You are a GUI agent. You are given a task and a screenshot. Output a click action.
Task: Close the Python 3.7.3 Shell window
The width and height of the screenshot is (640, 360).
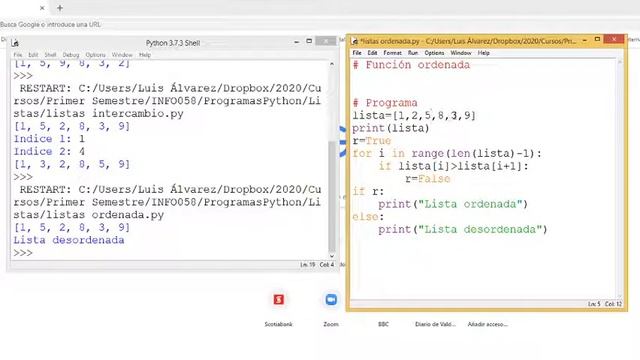pyautogui.click(x=326, y=41)
